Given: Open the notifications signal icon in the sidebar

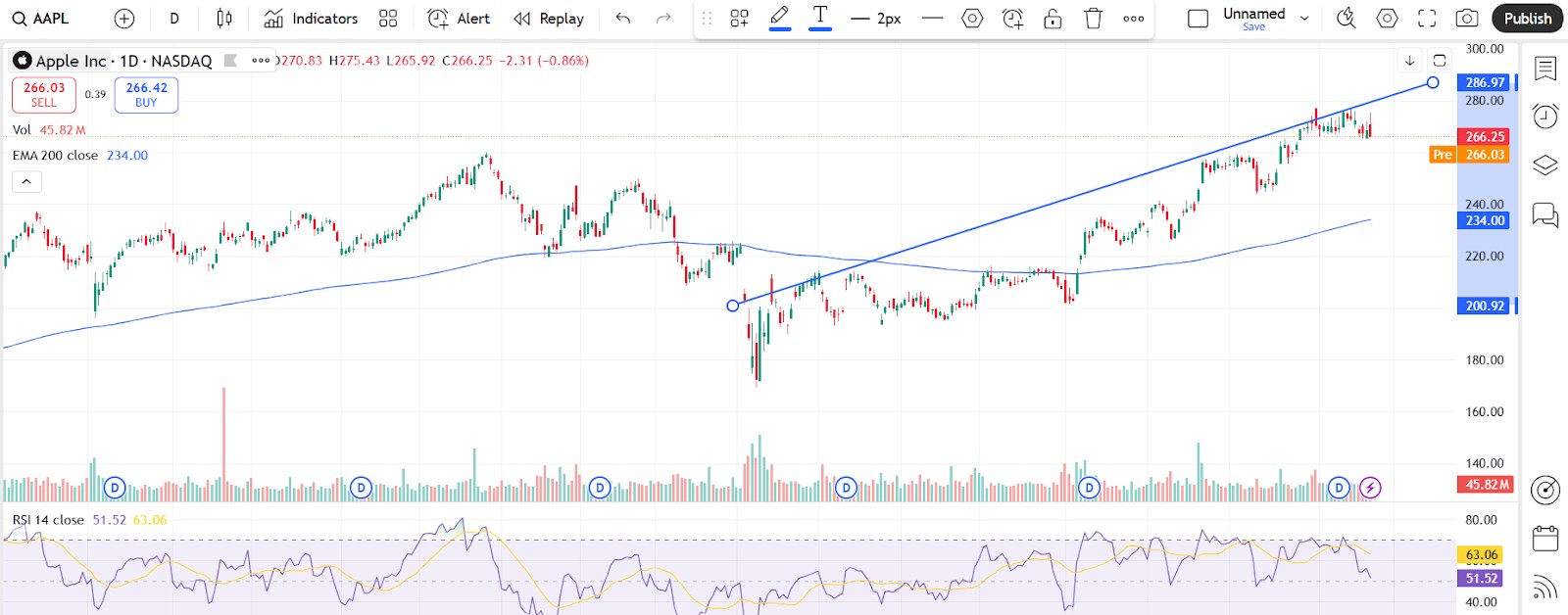Looking at the screenshot, I should click(1545, 587).
